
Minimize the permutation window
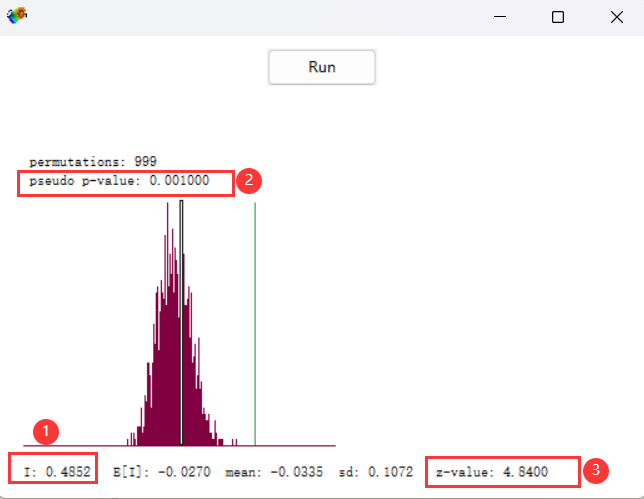pyautogui.click(x=500, y=17)
